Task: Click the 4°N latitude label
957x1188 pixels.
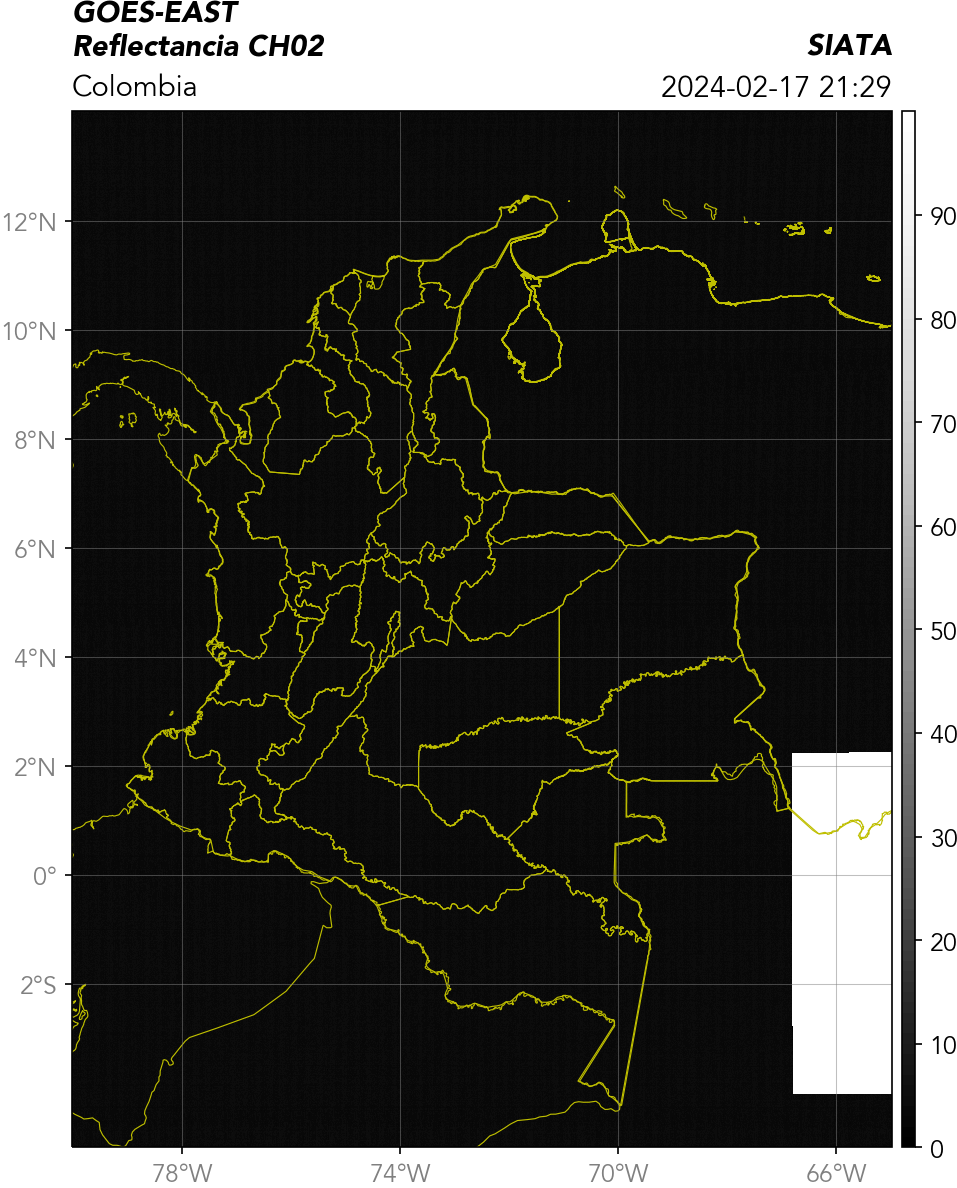Action: [36, 658]
